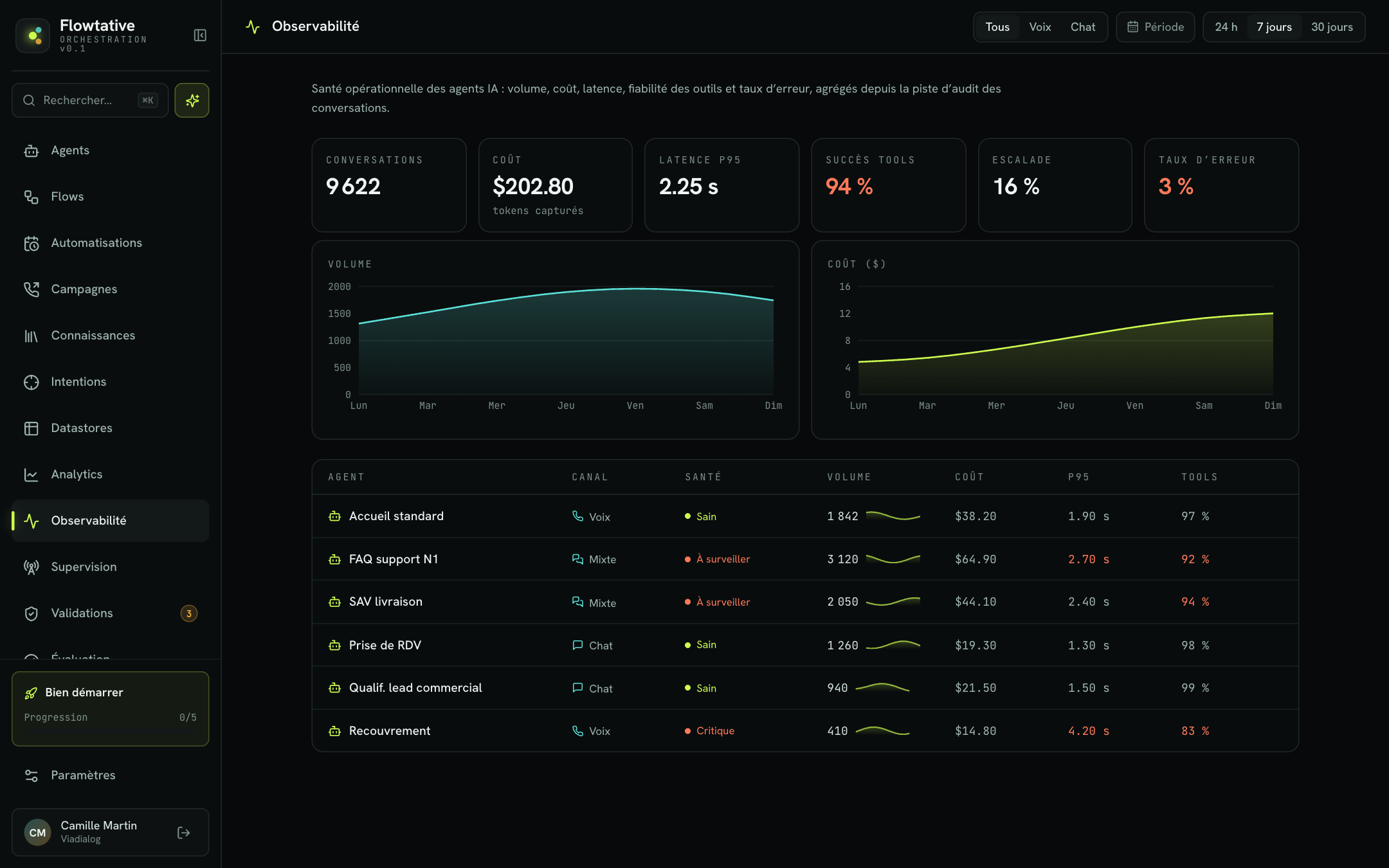Click the Taux d'erreur 3 % card
Image resolution: width=1389 pixels, height=868 pixels.
pos(1222,185)
